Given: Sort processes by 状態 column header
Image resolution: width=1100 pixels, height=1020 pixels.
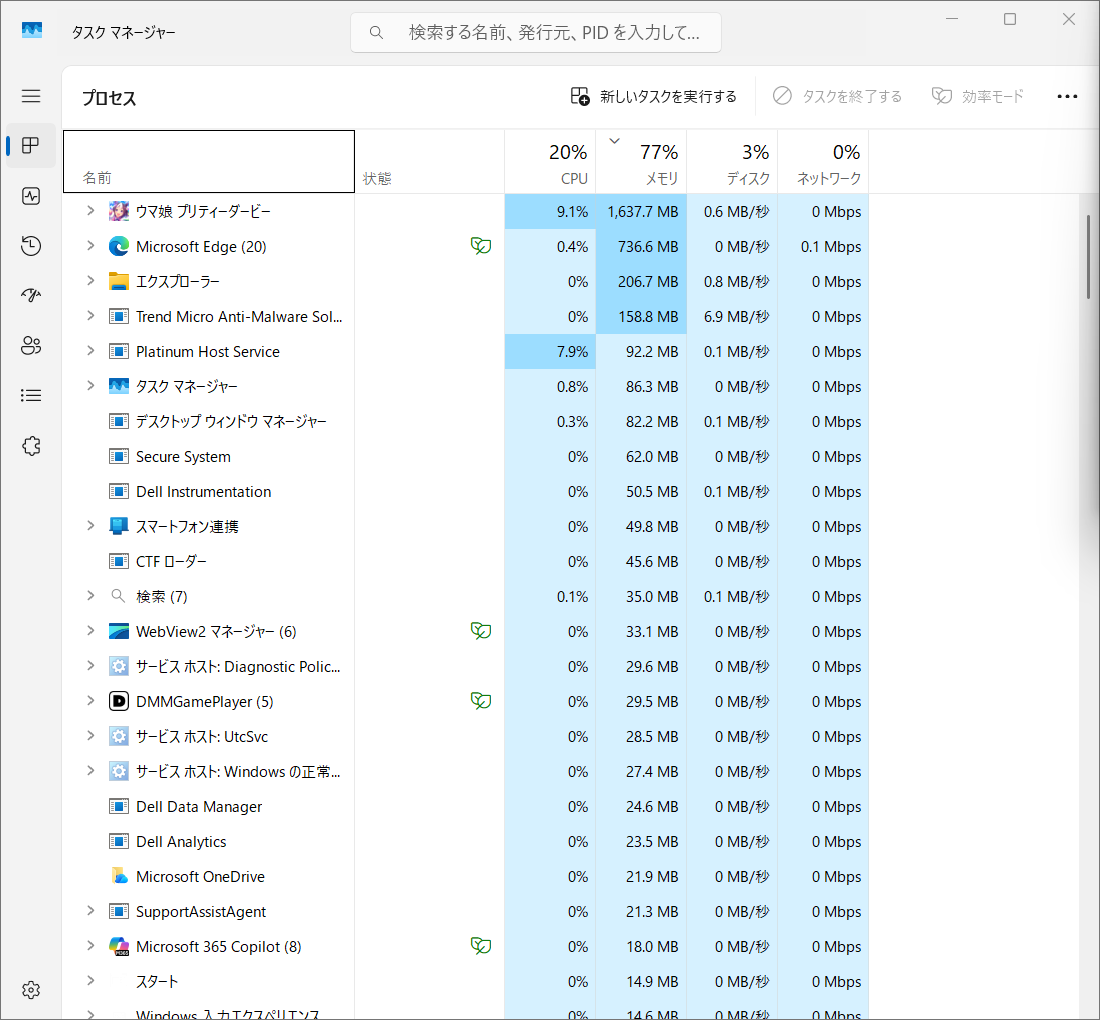Looking at the screenshot, I should [x=430, y=162].
